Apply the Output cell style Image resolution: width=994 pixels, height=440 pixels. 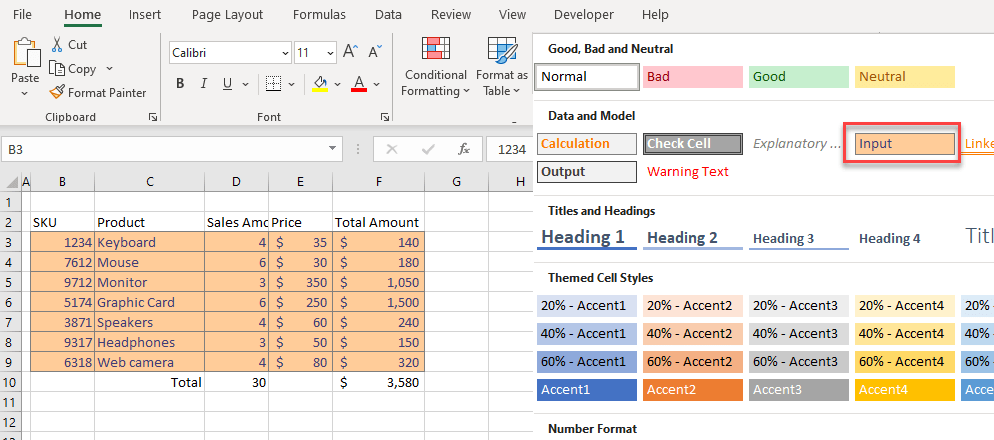(x=587, y=172)
